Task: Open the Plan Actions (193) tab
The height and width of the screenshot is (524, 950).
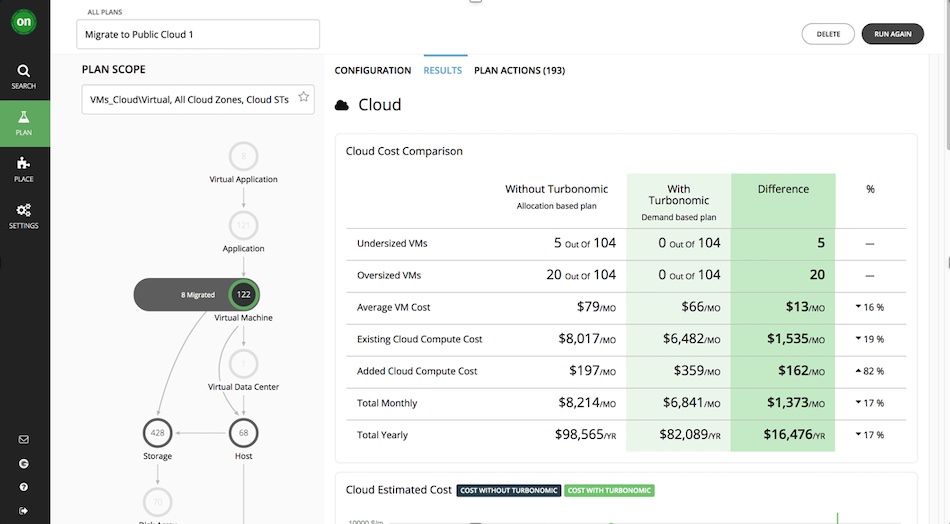Action: [519, 71]
